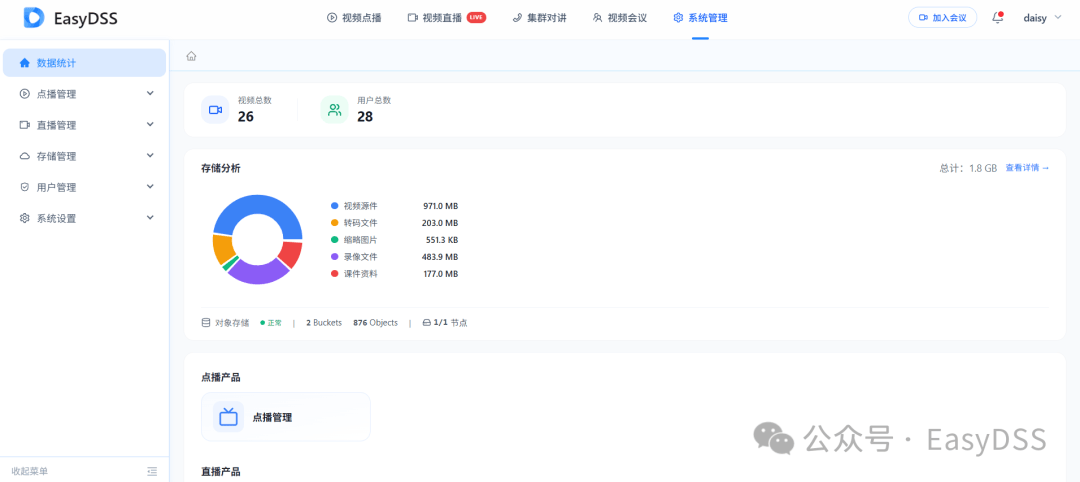Image resolution: width=1080 pixels, height=482 pixels.
Task: Expand the 用户管理 sidebar chevron
Action: coord(150,187)
